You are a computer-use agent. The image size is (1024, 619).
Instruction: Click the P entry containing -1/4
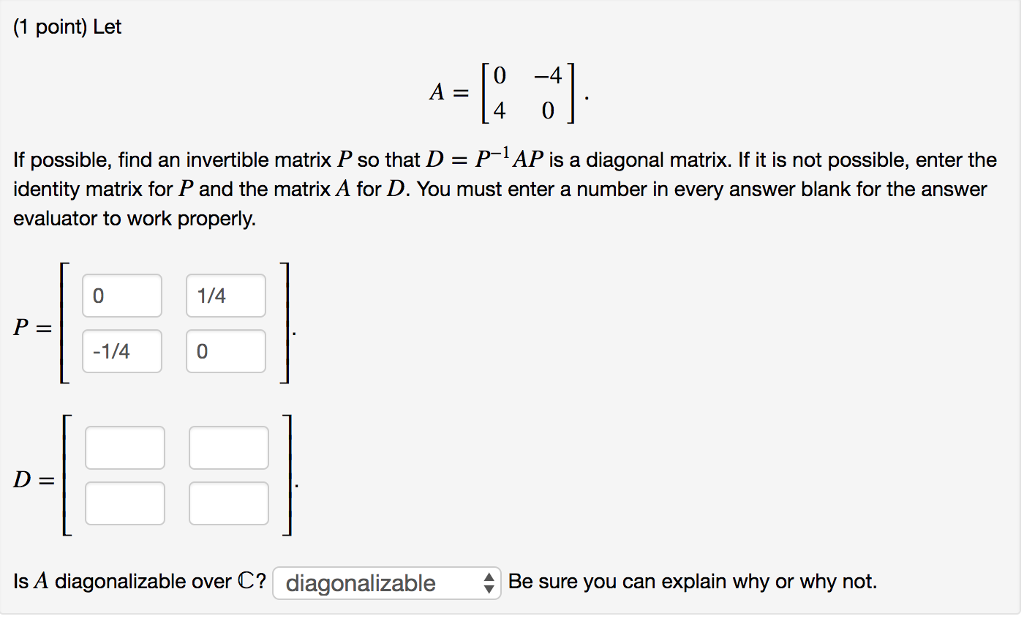coord(121,351)
